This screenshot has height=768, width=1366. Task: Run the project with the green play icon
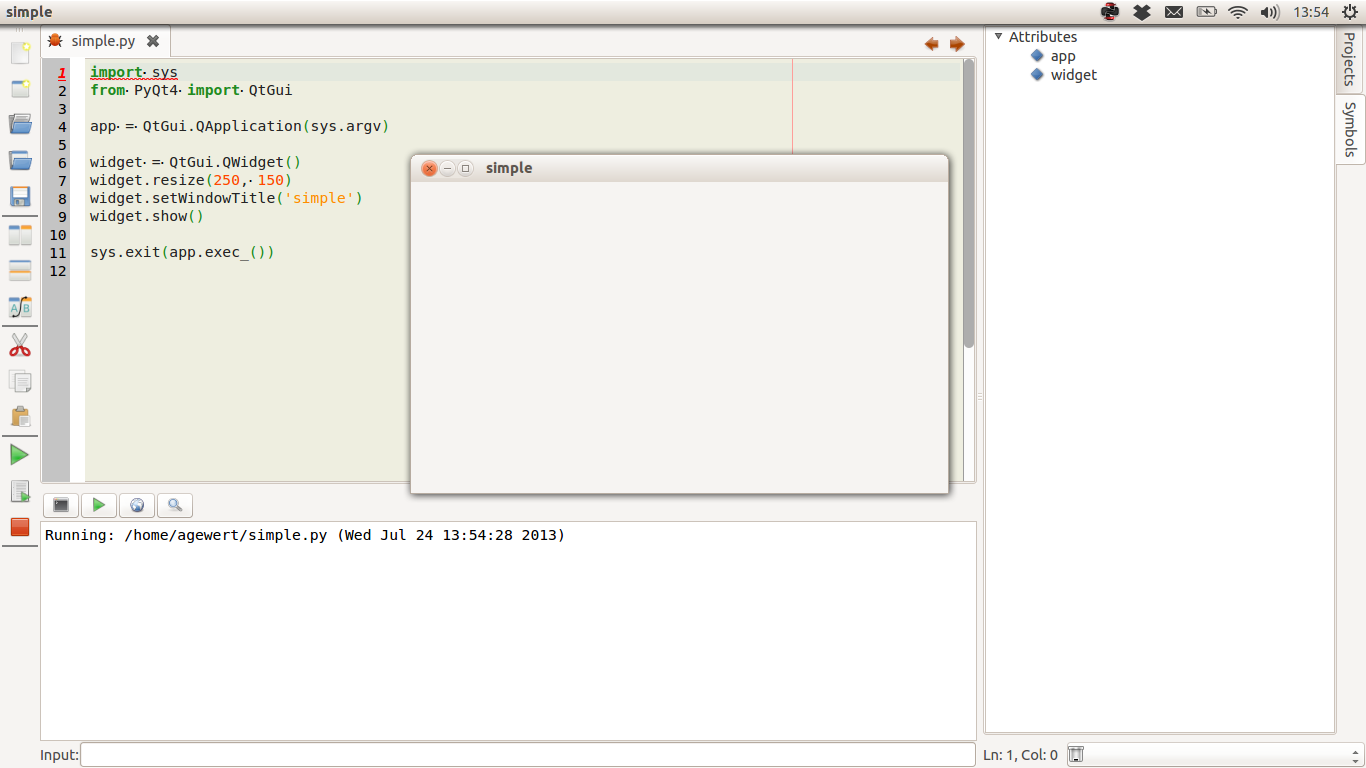(x=20, y=455)
